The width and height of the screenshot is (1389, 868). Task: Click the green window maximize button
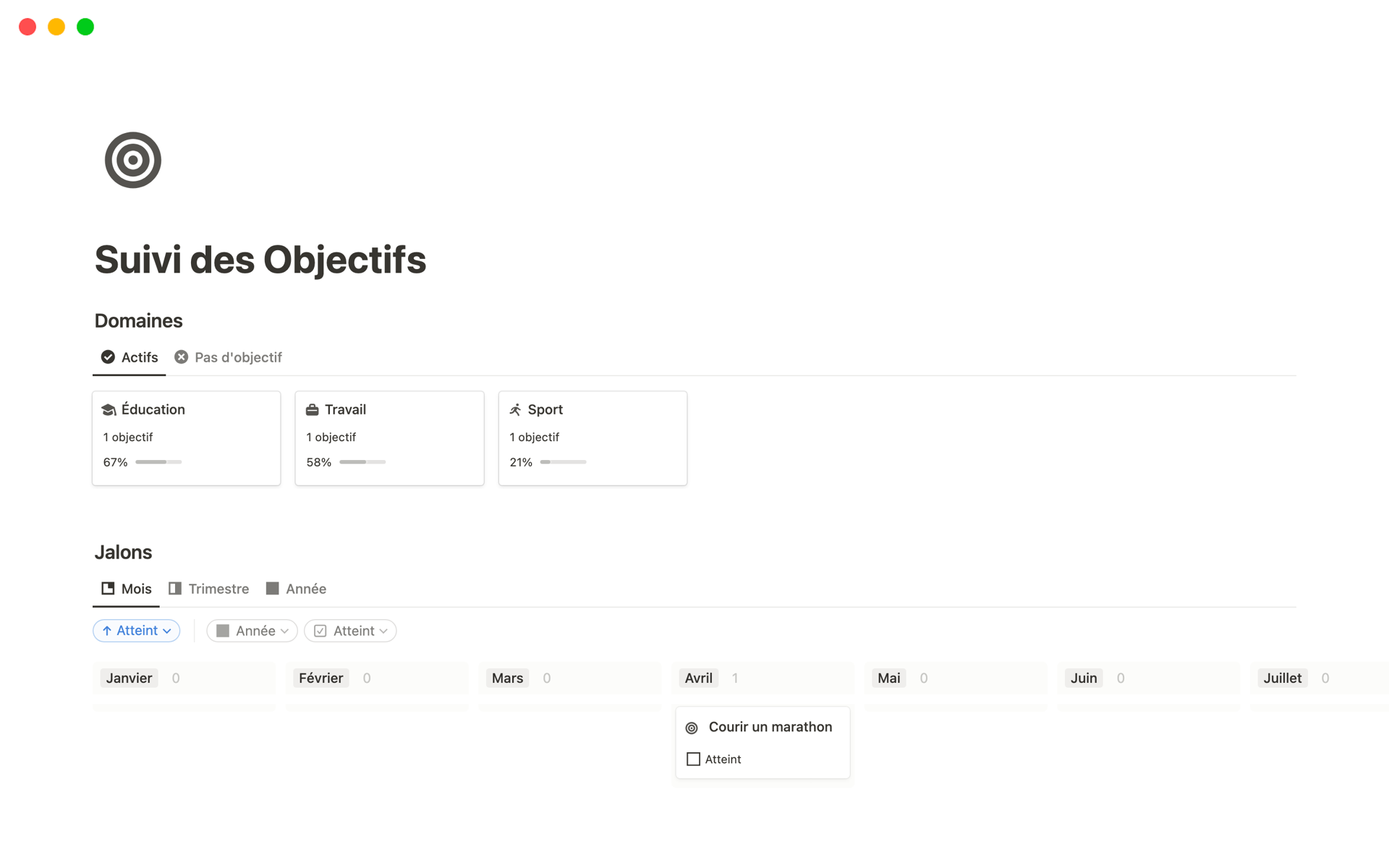tap(85, 27)
